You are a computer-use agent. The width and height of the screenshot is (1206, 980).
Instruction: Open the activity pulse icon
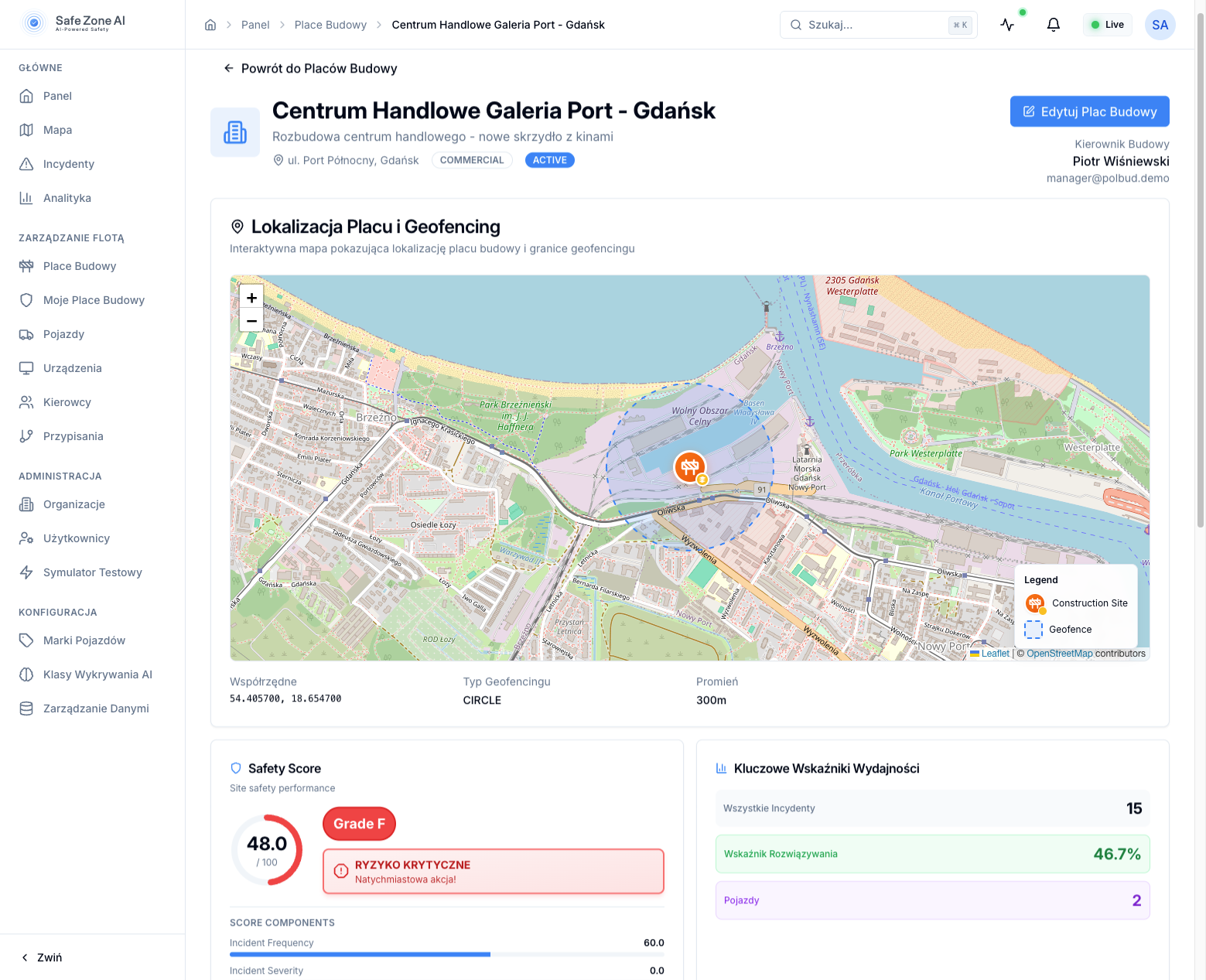coord(1007,25)
